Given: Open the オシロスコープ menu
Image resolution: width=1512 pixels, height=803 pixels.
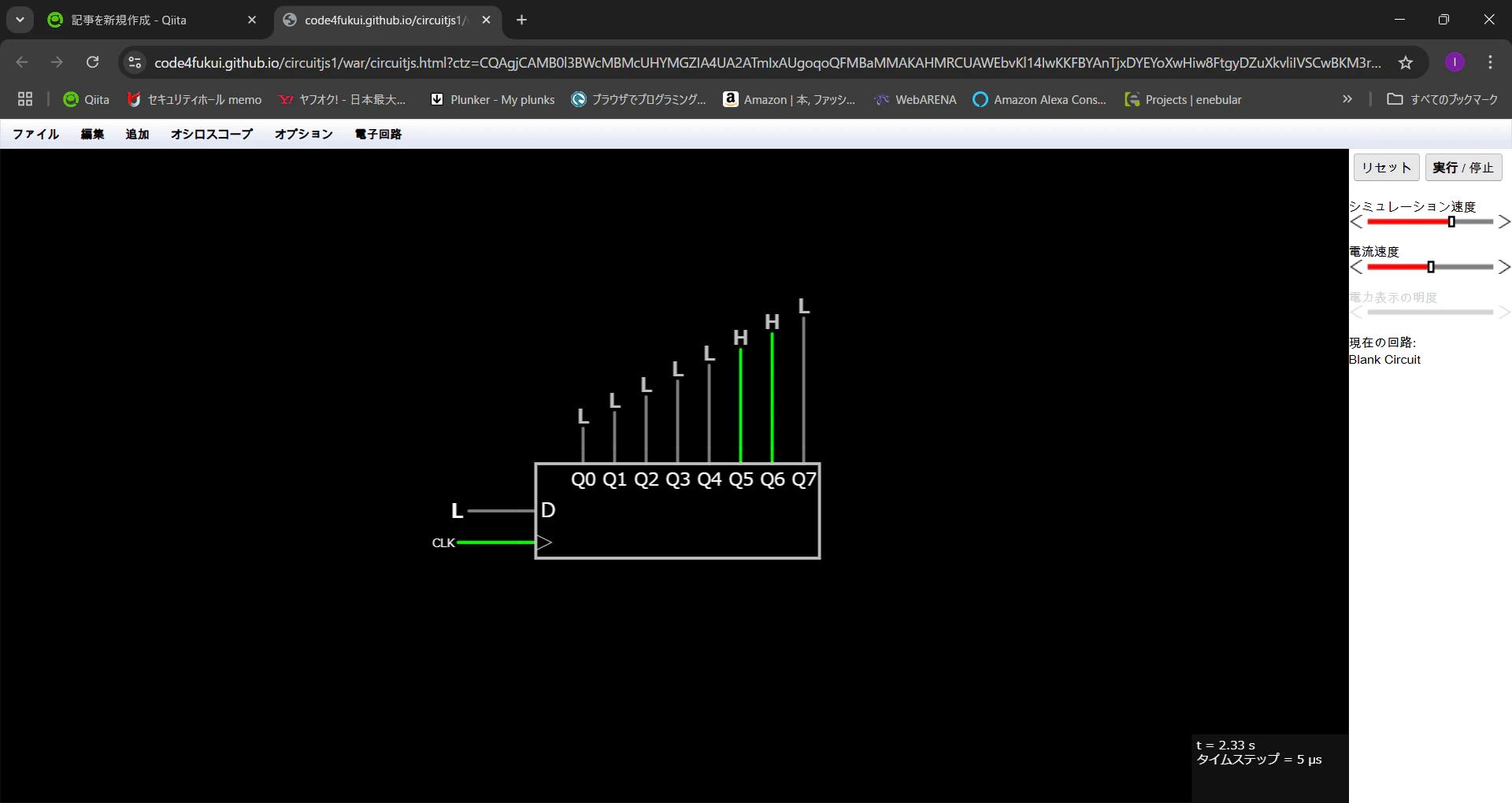Looking at the screenshot, I should click(212, 134).
